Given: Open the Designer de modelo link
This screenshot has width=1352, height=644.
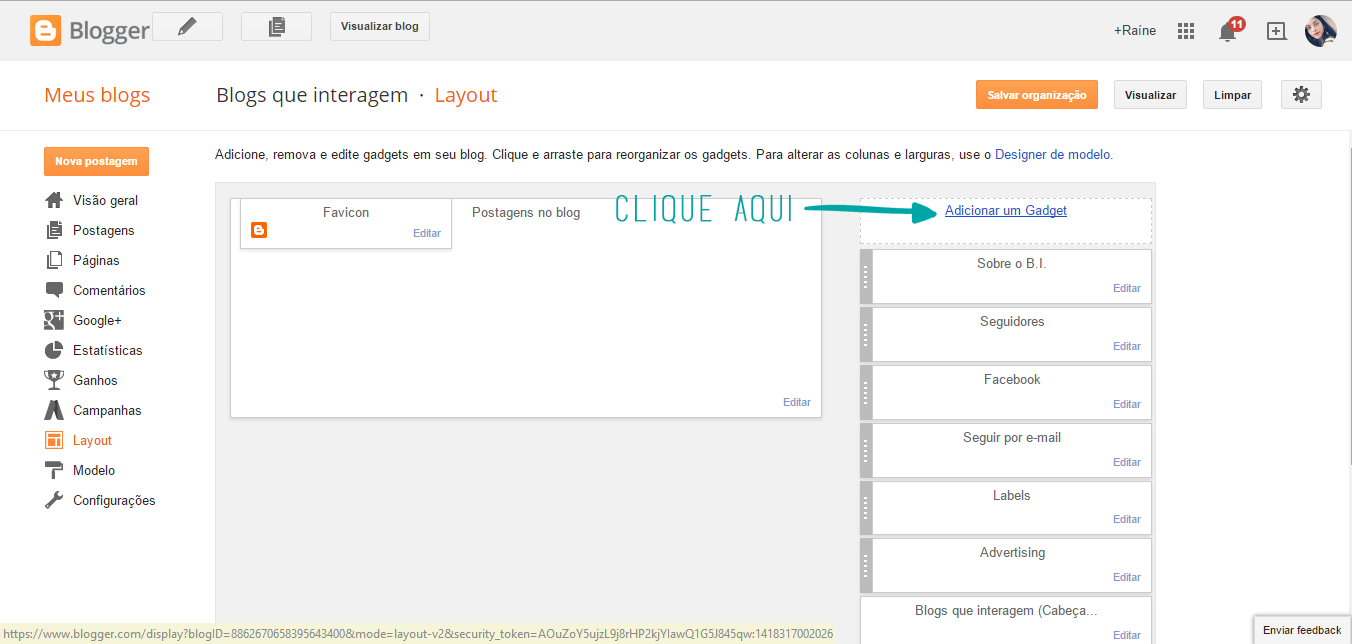Looking at the screenshot, I should 1056,154.
